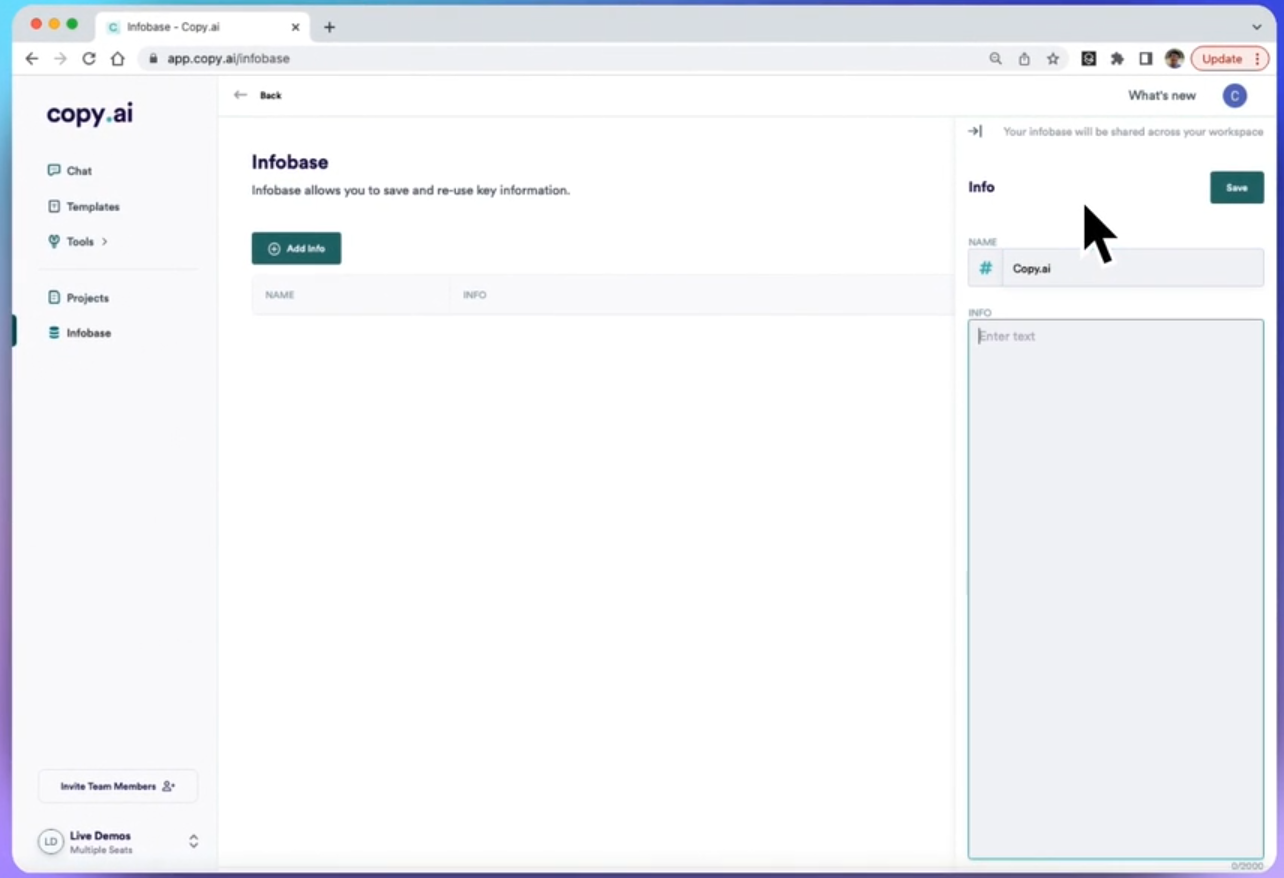
Task: Click the infobase shared-workspace notice text
Action: pyautogui.click(x=1133, y=132)
